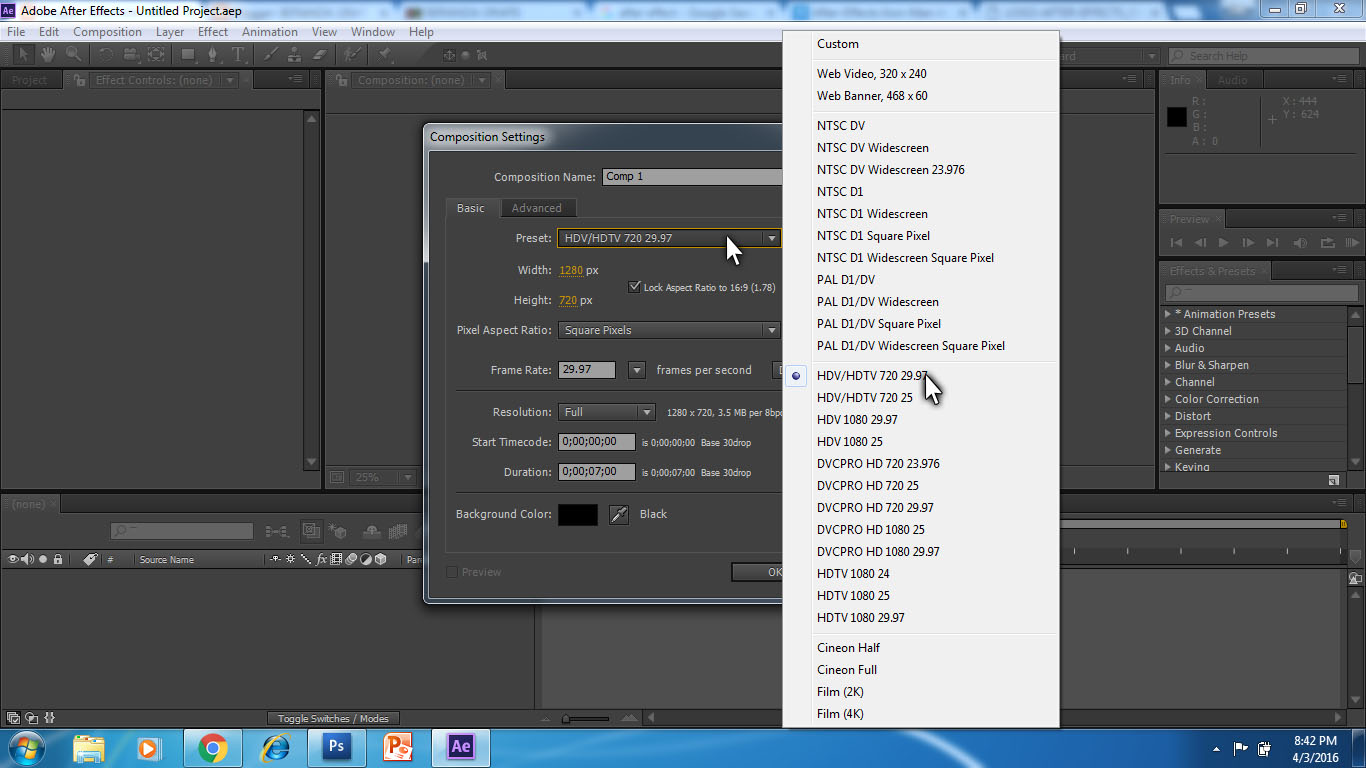
Task: Select the Hand tool
Action: (47, 55)
